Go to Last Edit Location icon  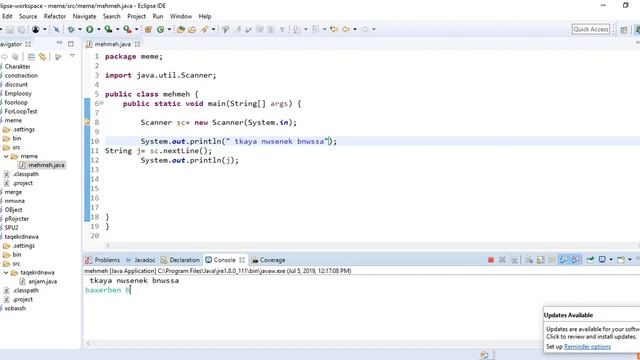(334, 29)
